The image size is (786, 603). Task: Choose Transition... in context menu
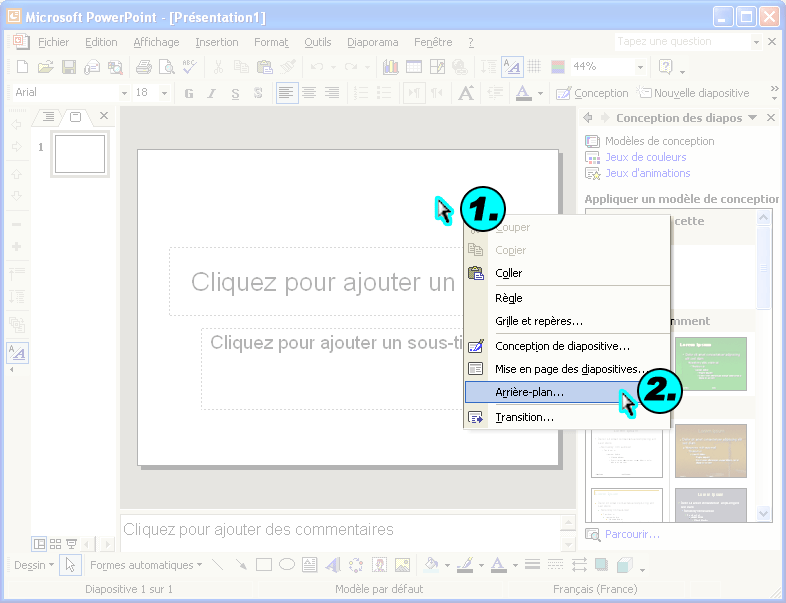click(567, 417)
